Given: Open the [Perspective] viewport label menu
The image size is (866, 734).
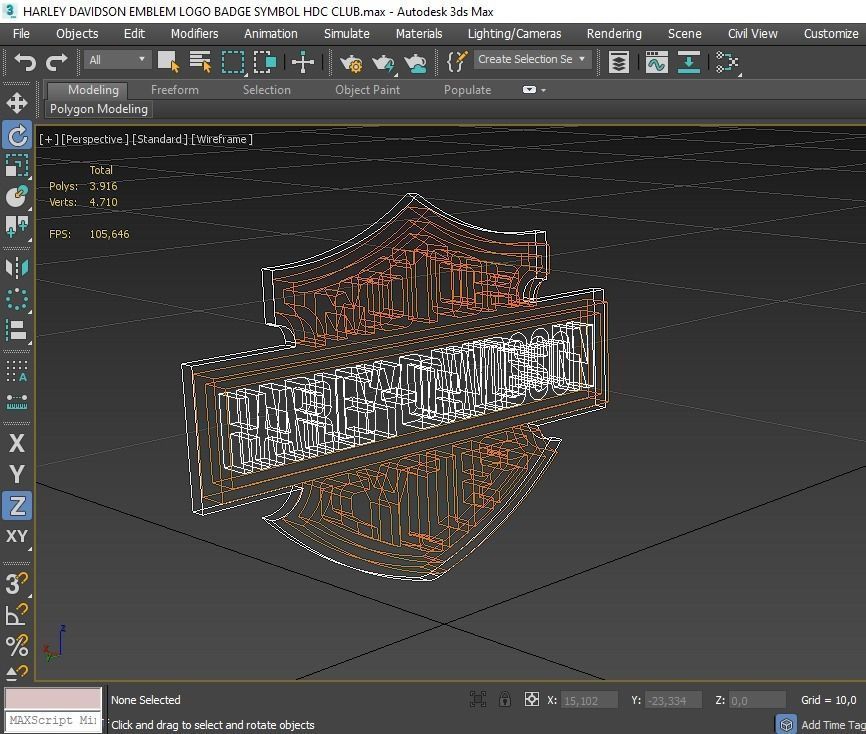Looking at the screenshot, I should pos(94,139).
